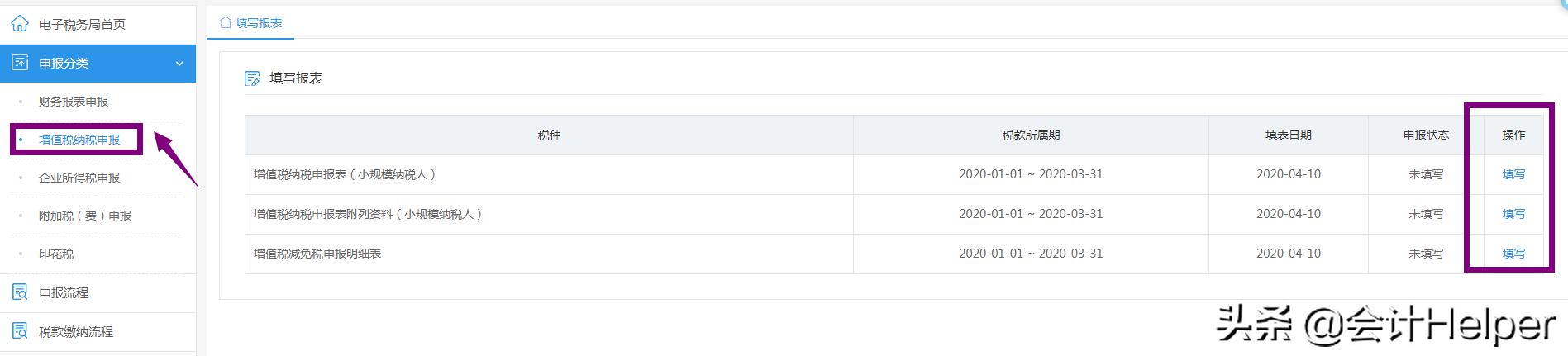Expand the 税款缴纳流程 menu section

pyautogui.click(x=76, y=331)
